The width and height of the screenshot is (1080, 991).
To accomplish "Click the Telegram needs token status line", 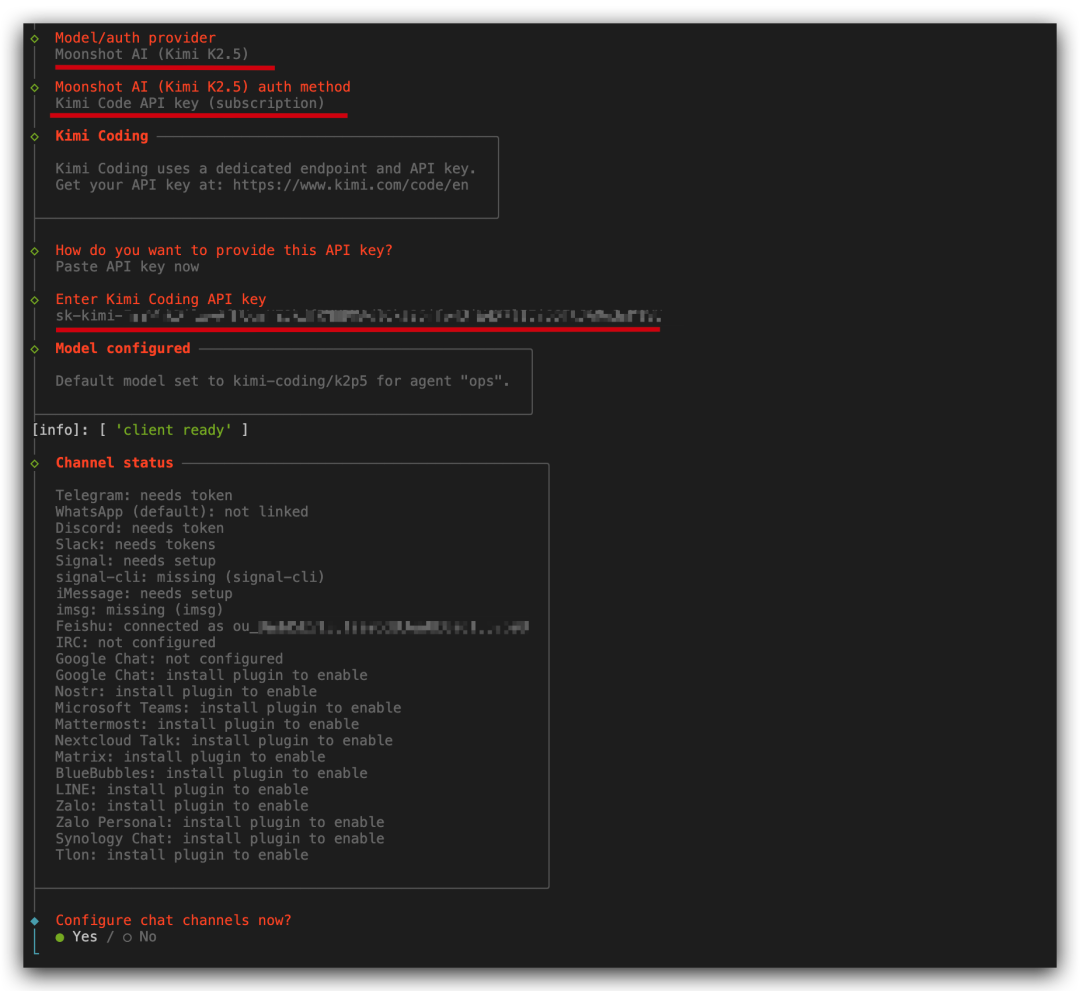I will pyautogui.click(x=144, y=495).
